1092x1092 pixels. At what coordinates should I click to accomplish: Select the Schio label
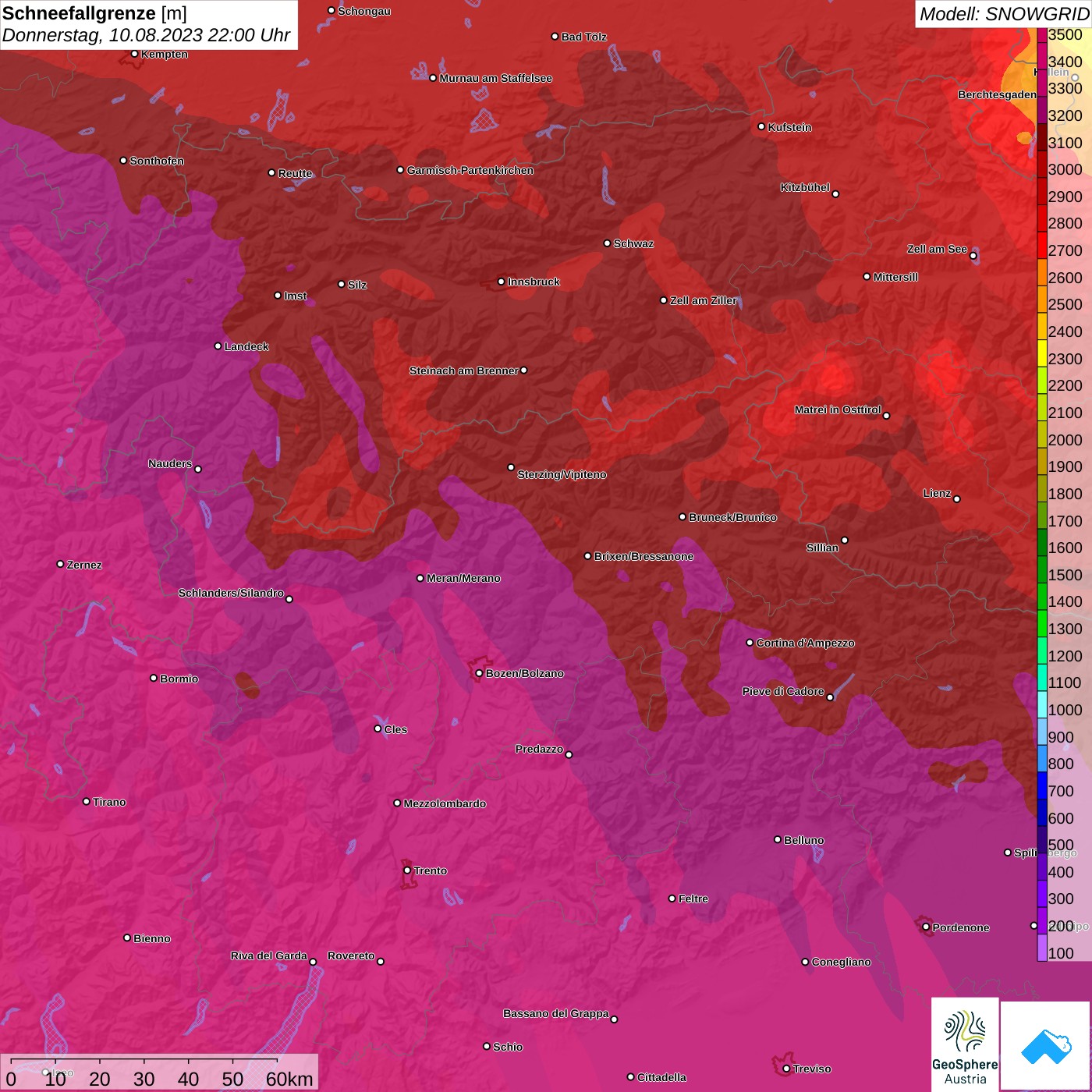[x=508, y=1047]
